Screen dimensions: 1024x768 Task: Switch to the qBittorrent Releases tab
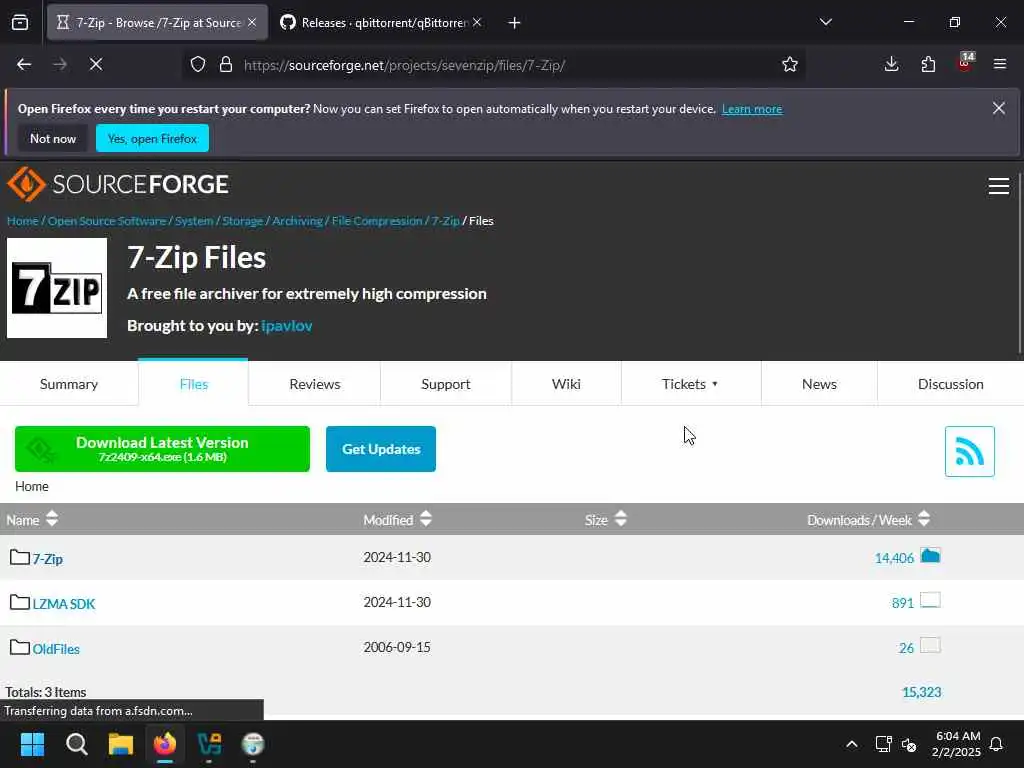point(381,23)
